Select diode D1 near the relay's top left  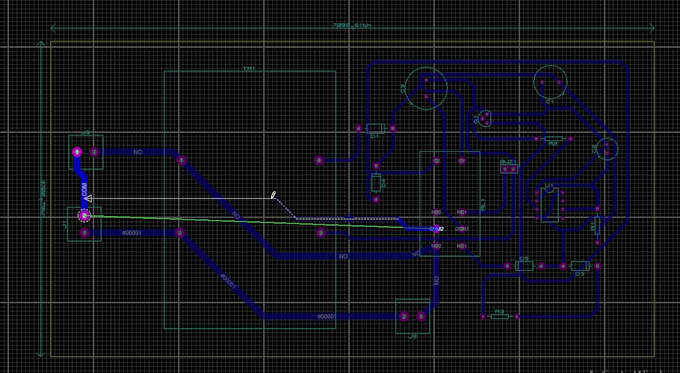(x=376, y=128)
